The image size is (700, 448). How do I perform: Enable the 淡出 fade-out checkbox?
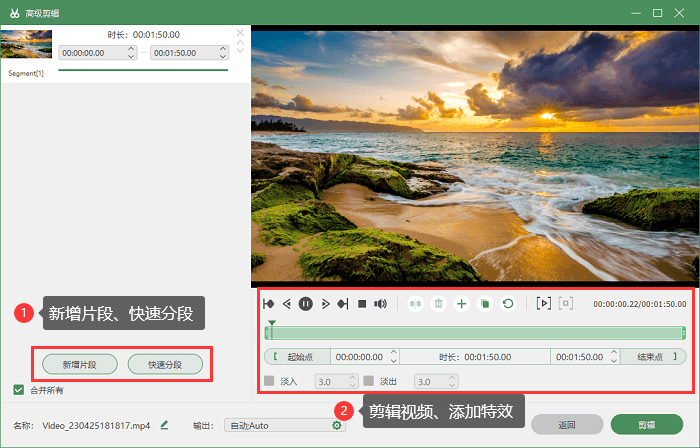coord(369,381)
